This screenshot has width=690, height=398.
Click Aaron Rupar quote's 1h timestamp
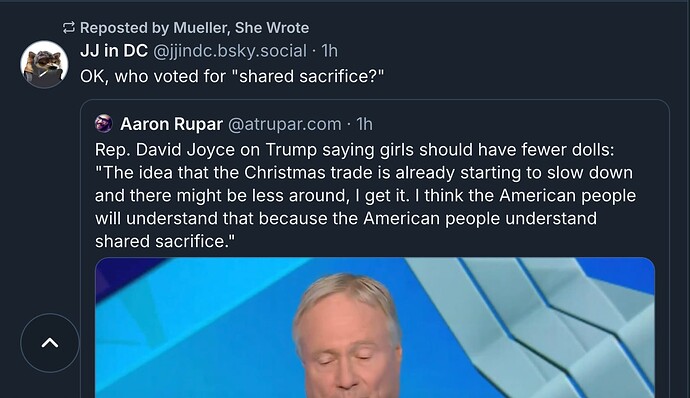364,124
